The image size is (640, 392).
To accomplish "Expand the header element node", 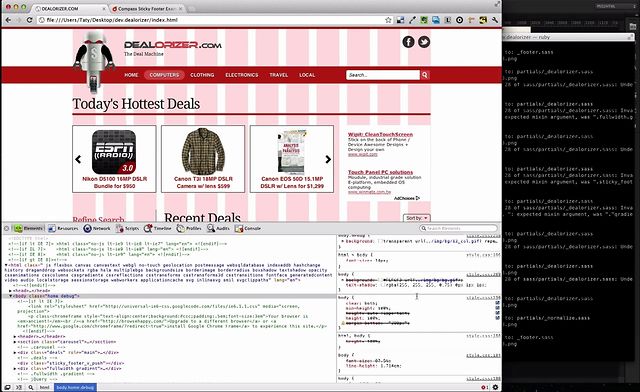I will [x=15, y=336].
